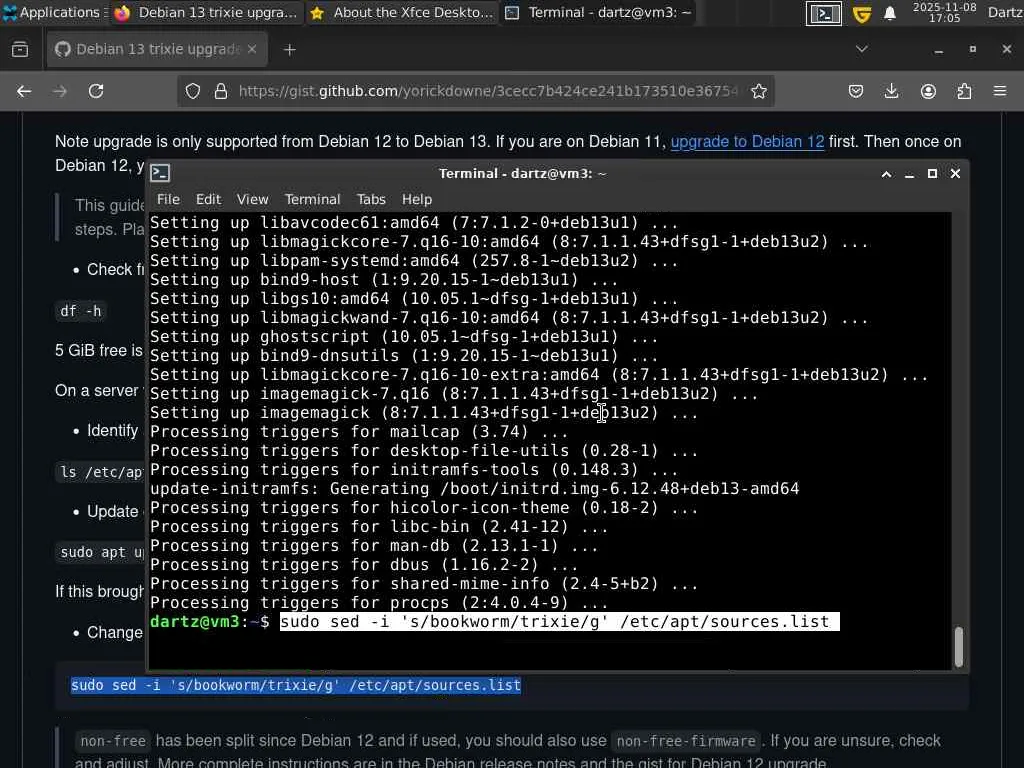This screenshot has height=768, width=1024.
Task: Switch to Terminal dartz@vm3 taskbar button
Action: click(598, 12)
